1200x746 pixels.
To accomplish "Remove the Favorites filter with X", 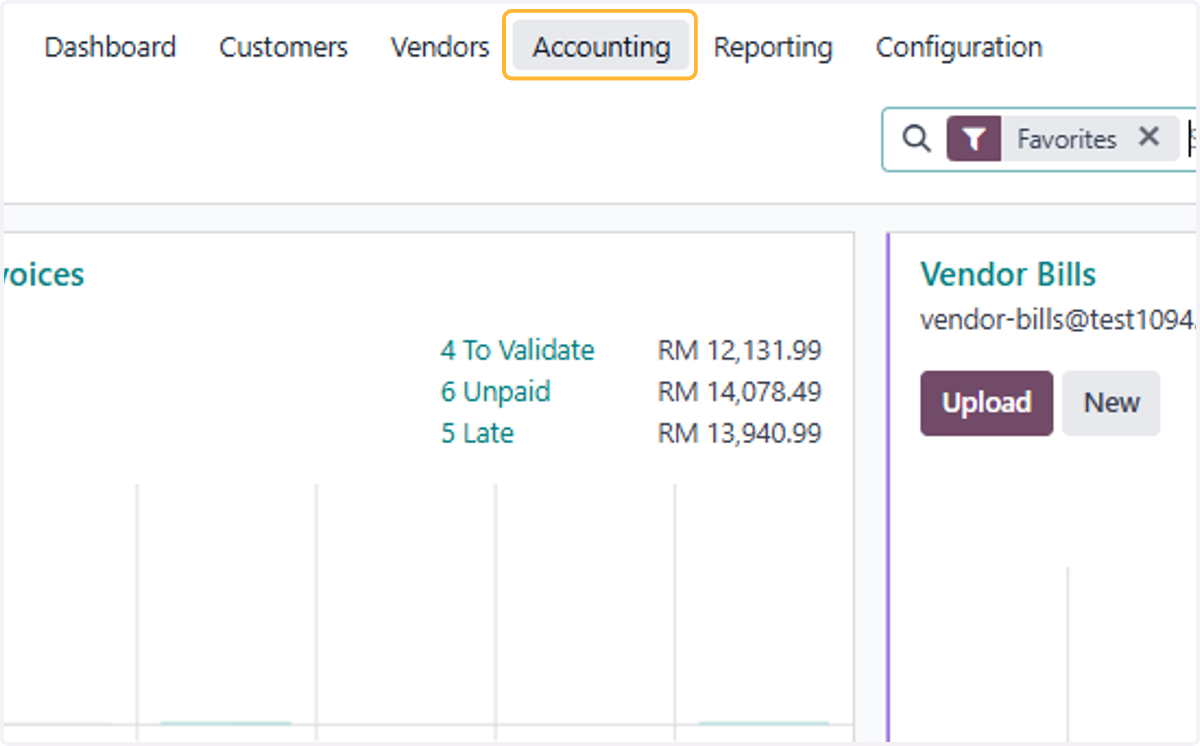I will (1149, 137).
